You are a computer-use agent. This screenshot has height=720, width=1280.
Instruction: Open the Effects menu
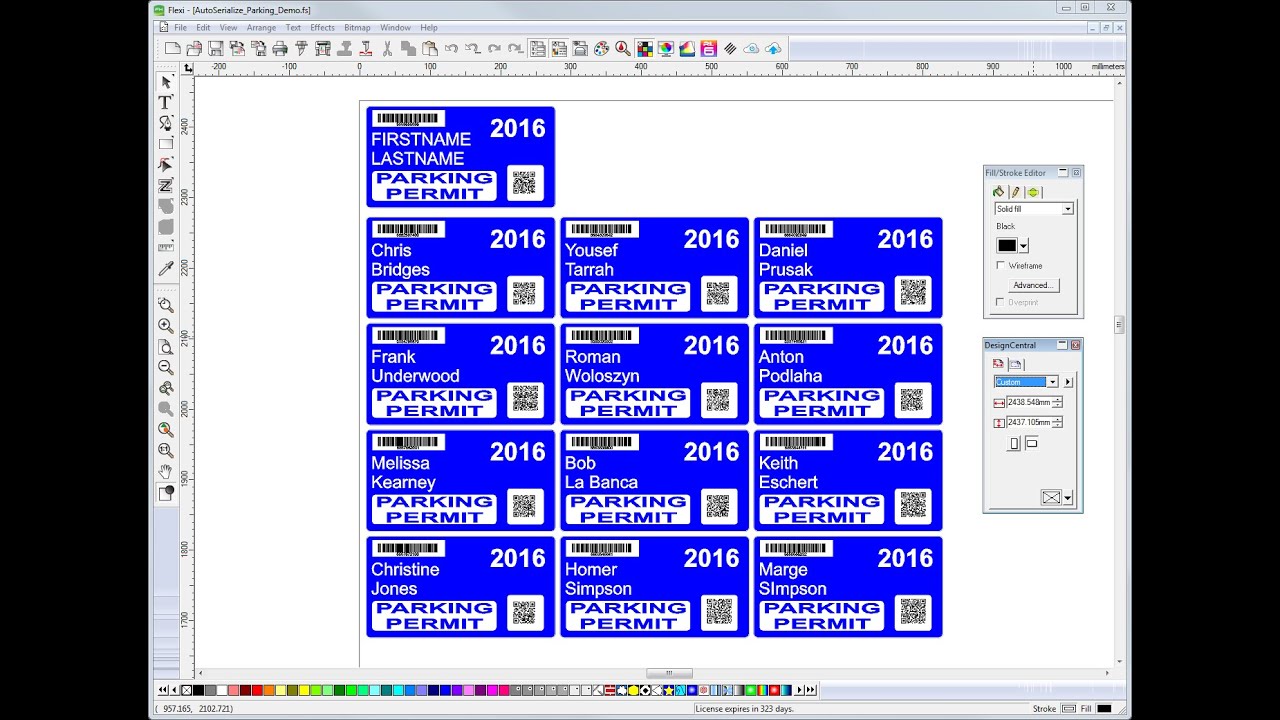322,28
